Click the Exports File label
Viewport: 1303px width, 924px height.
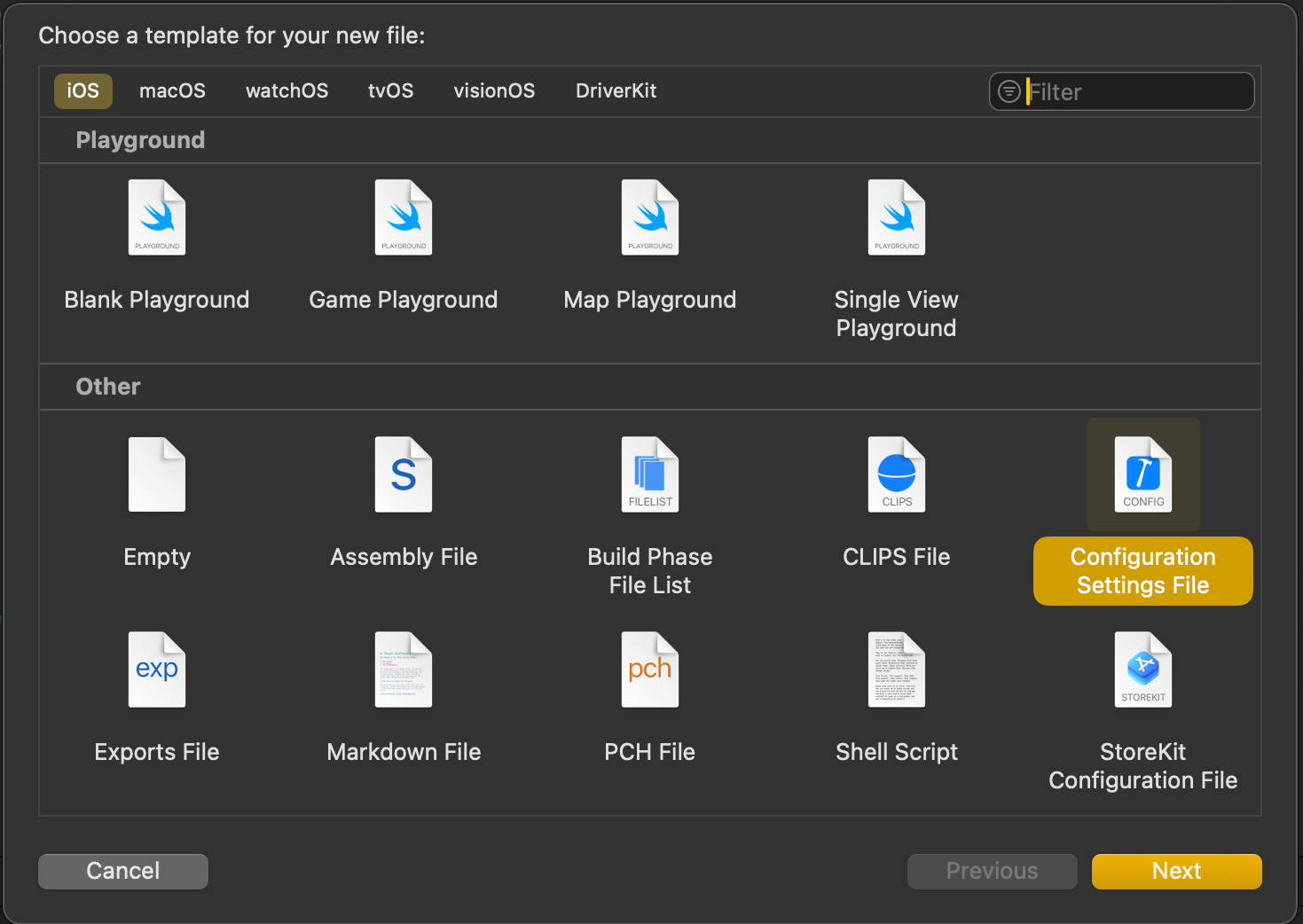click(x=157, y=752)
